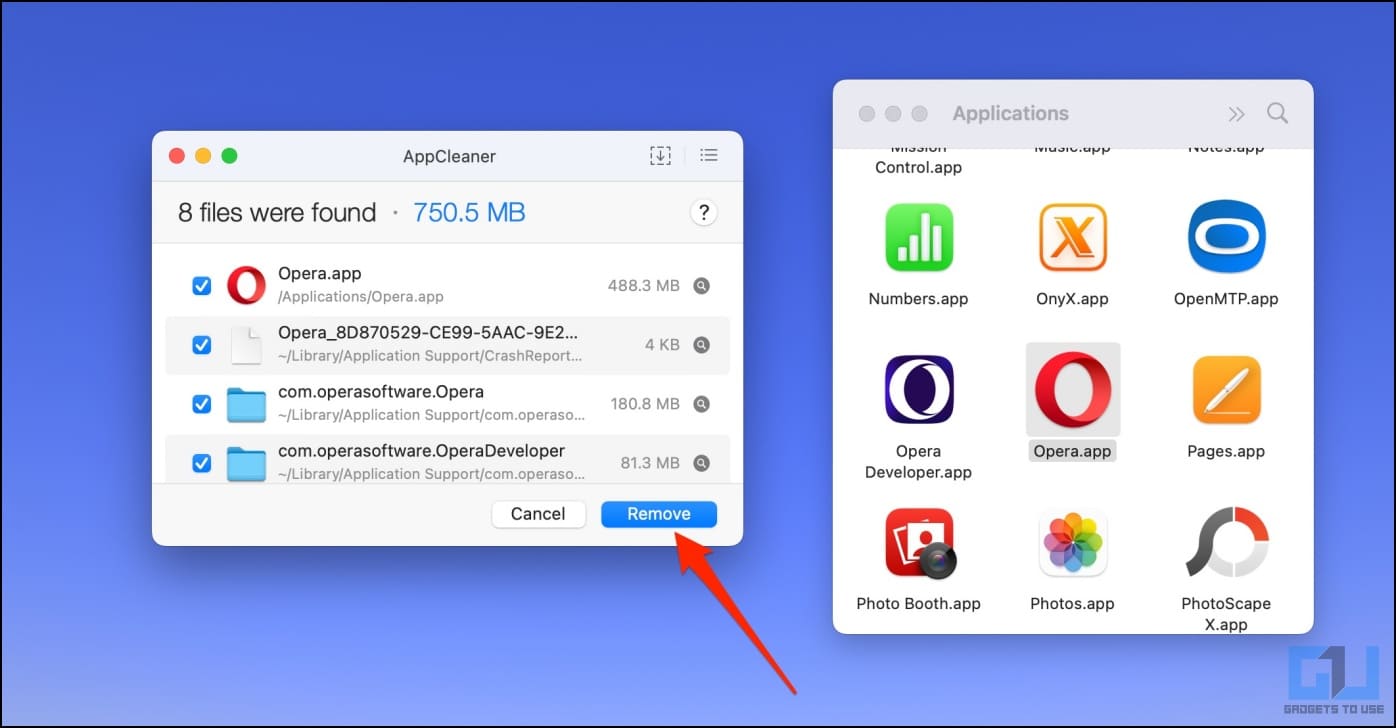Click the 'OpenMTP.app' label
The image size is (1396, 728).
[x=1226, y=299]
